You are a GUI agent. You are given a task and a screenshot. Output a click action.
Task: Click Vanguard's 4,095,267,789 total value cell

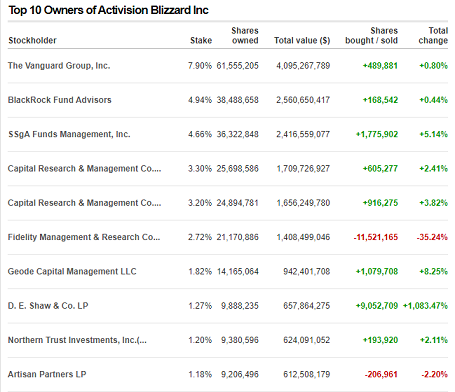coord(303,66)
